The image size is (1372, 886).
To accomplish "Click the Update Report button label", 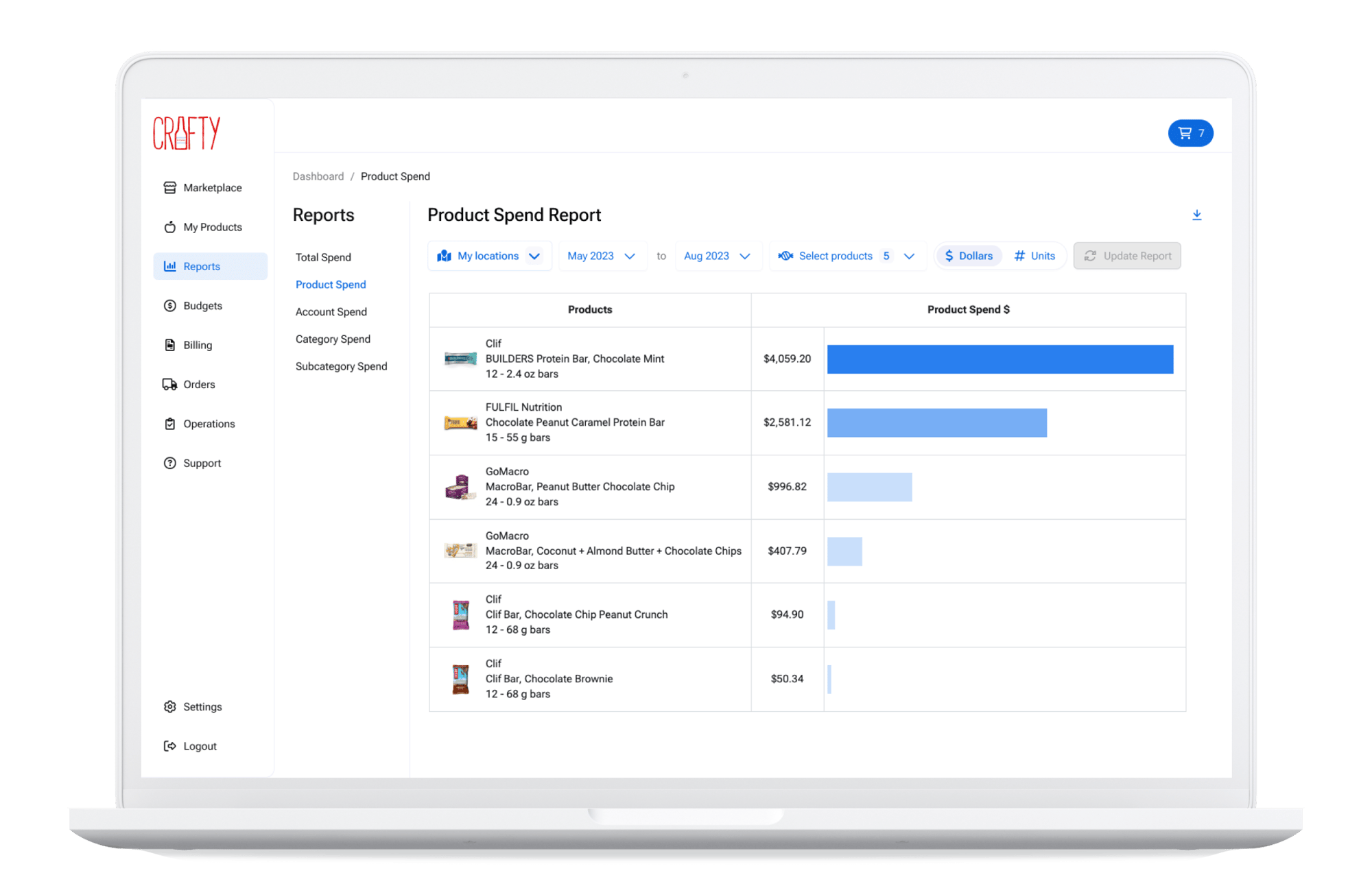I will pos(1137,256).
